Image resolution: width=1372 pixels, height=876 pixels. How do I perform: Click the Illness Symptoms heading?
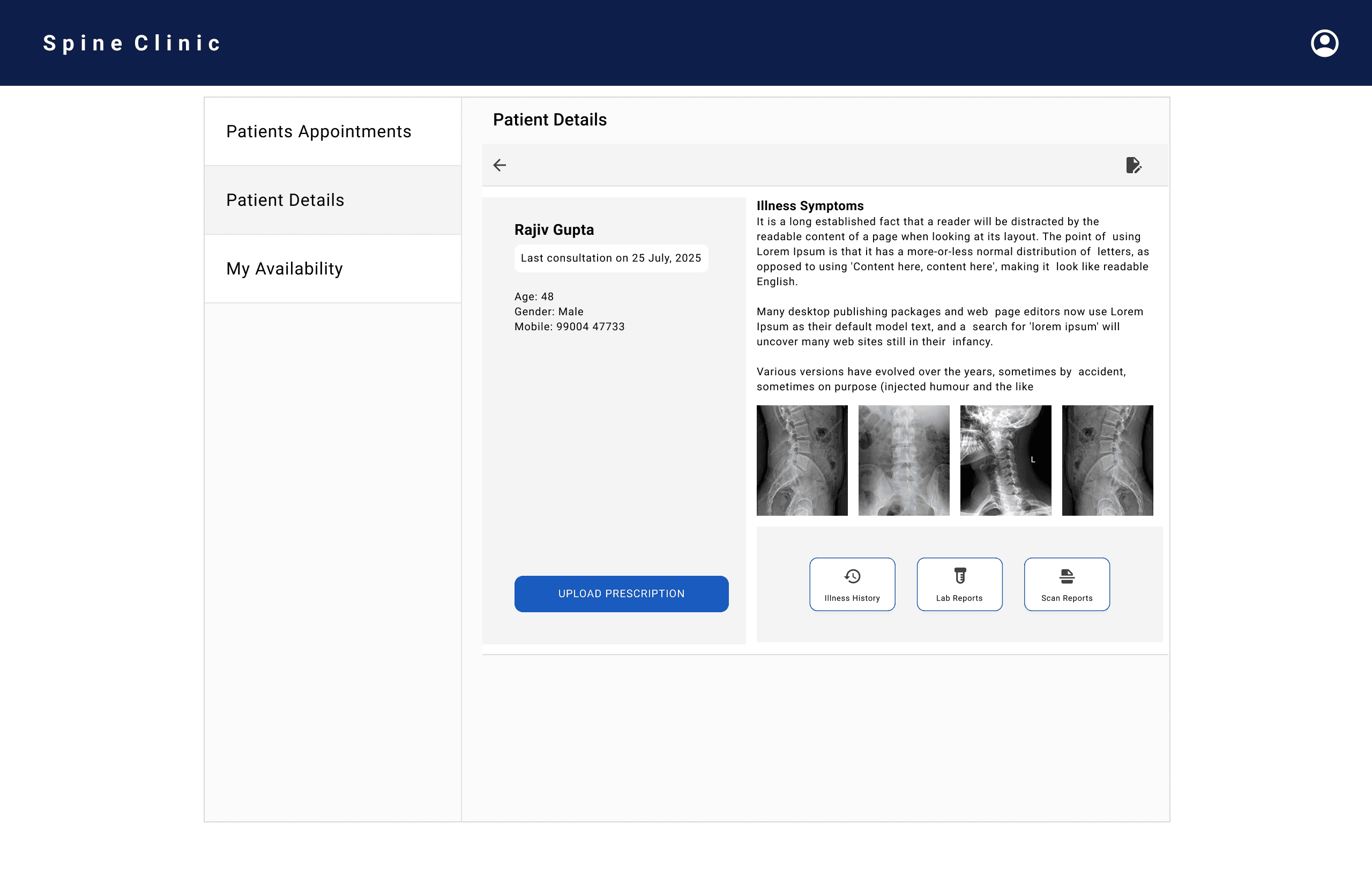[810, 206]
